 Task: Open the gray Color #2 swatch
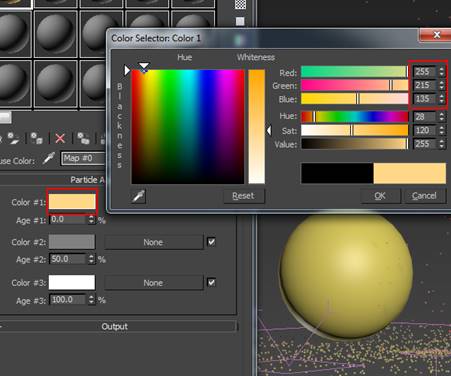point(72,242)
